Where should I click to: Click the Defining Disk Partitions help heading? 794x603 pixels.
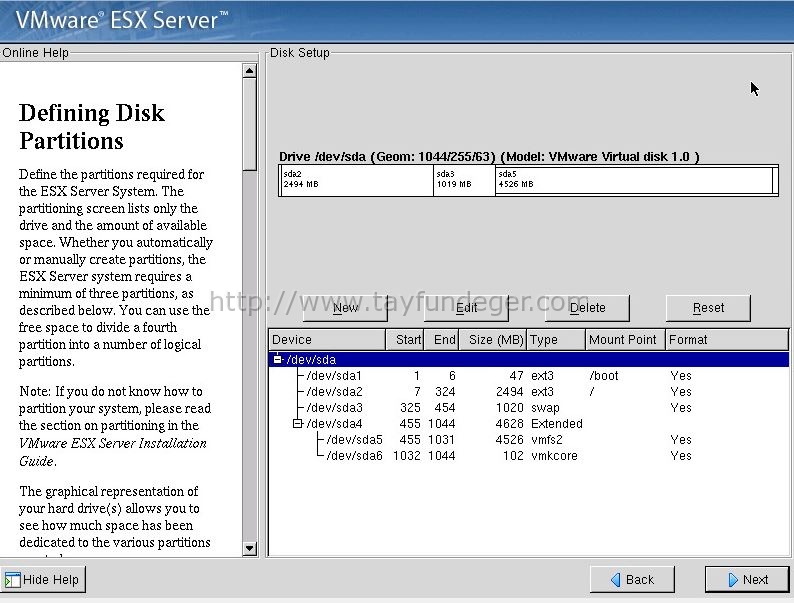click(x=92, y=127)
